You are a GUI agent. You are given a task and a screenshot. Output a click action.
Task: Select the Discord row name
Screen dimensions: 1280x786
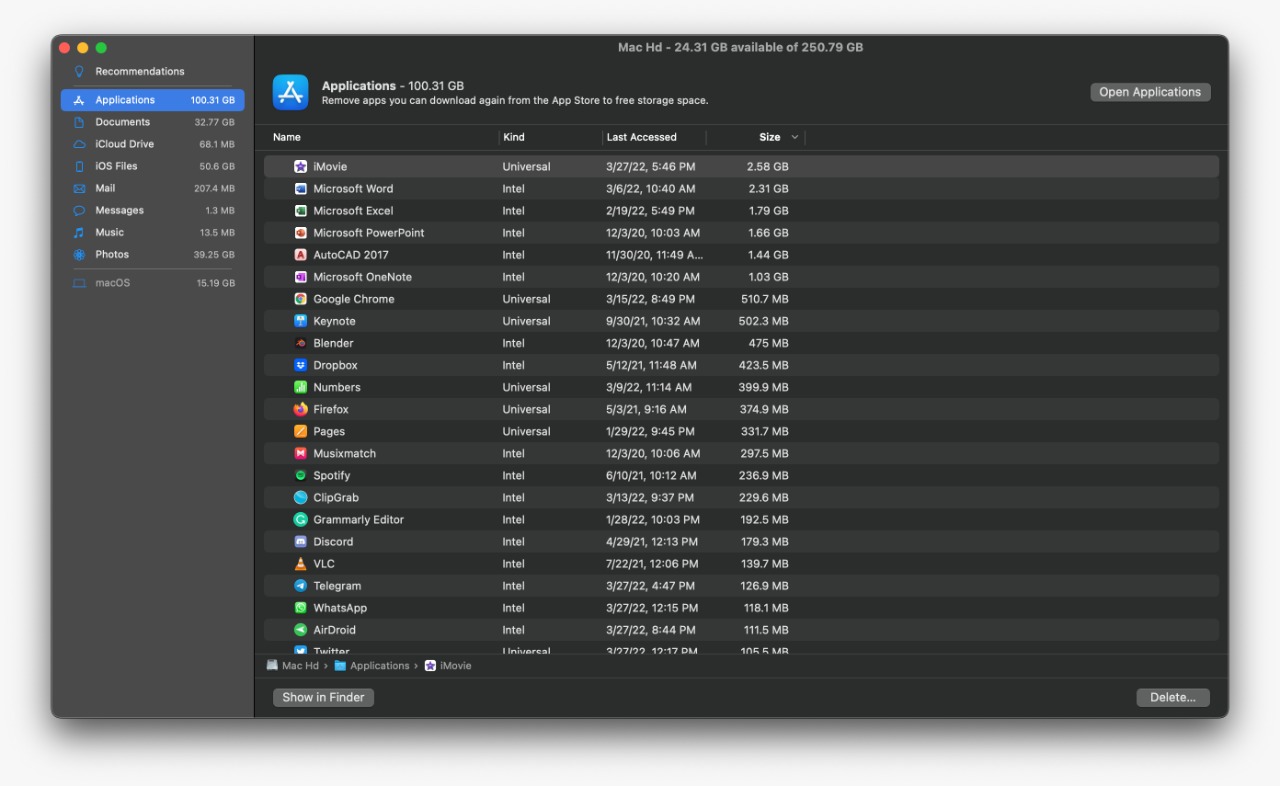tap(333, 542)
